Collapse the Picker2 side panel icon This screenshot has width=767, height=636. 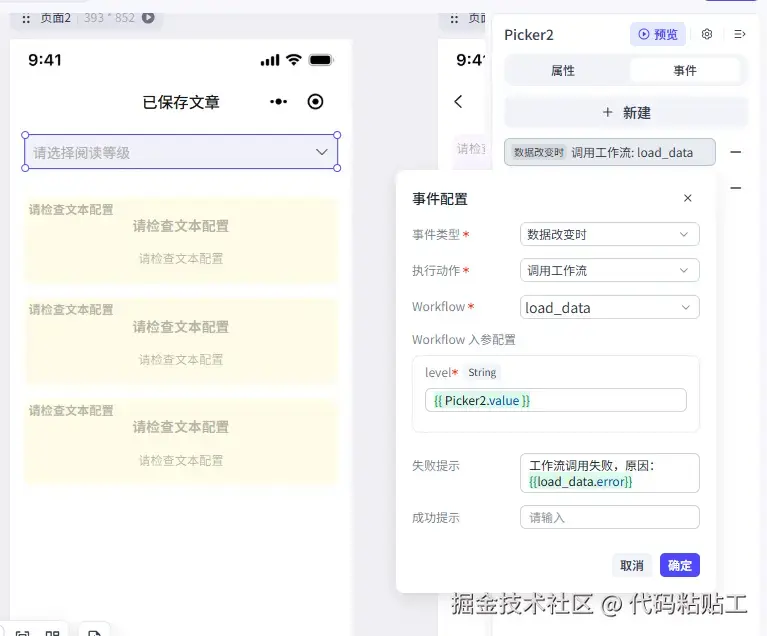[740, 34]
